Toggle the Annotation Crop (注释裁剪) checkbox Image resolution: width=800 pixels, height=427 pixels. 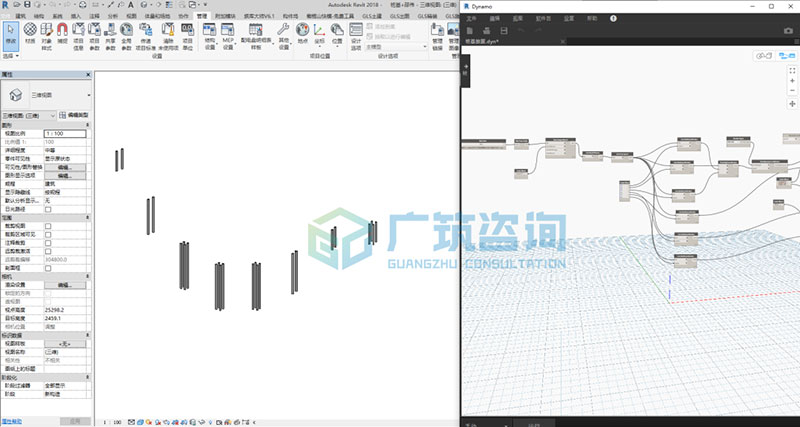pyautogui.click(x=48, y=243)
